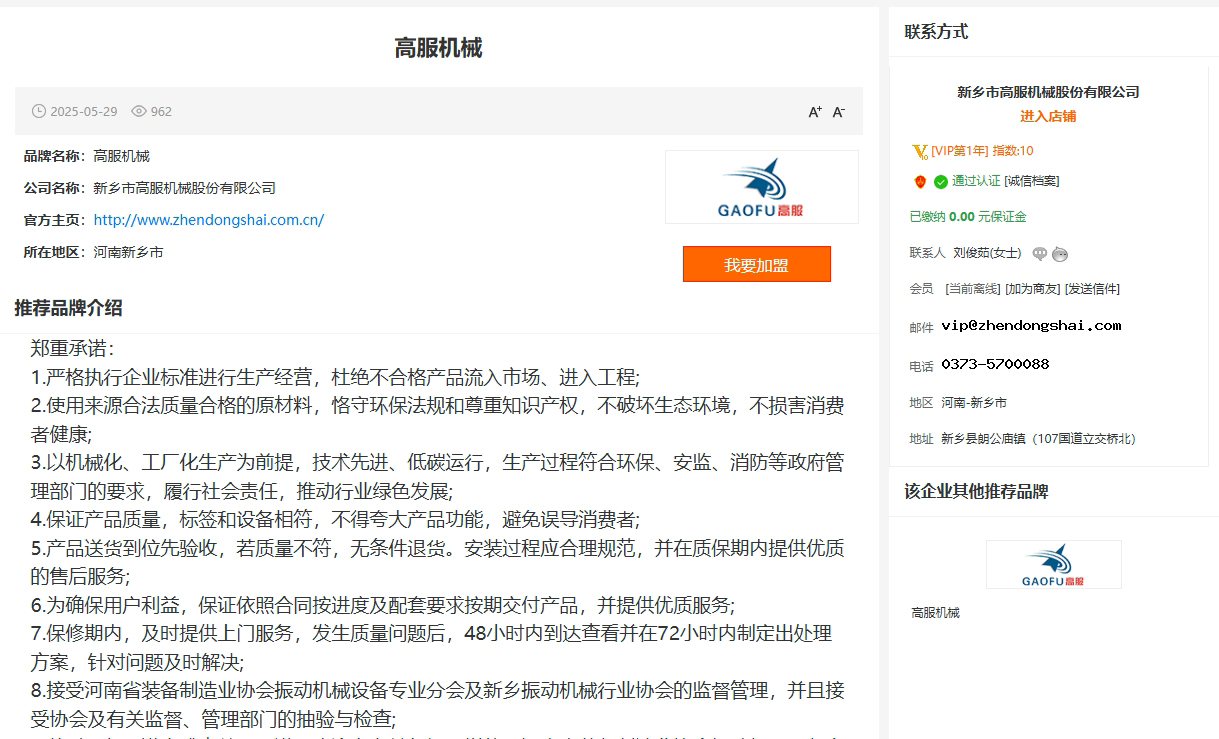Click the 发送信件 send message link
The width and height of the screenshot is (1219, 739).
click(1092, 289)
